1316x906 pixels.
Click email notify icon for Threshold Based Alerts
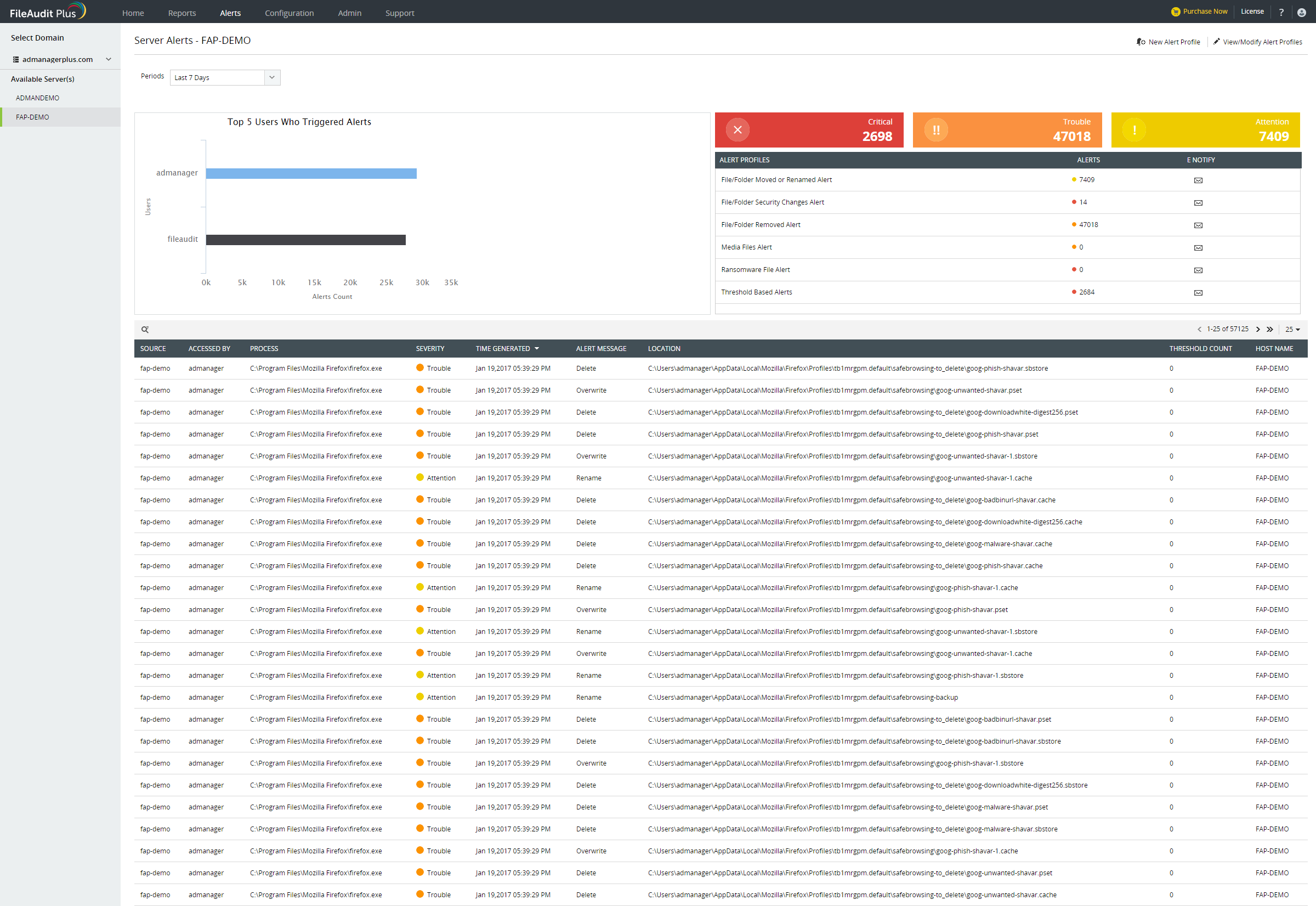click(1198, 293)
